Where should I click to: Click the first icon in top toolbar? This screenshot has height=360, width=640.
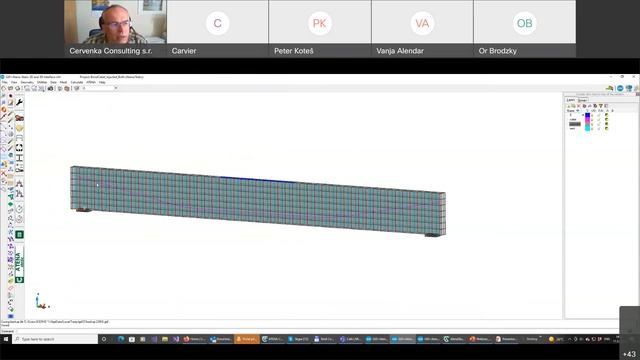tap(3, 88)
